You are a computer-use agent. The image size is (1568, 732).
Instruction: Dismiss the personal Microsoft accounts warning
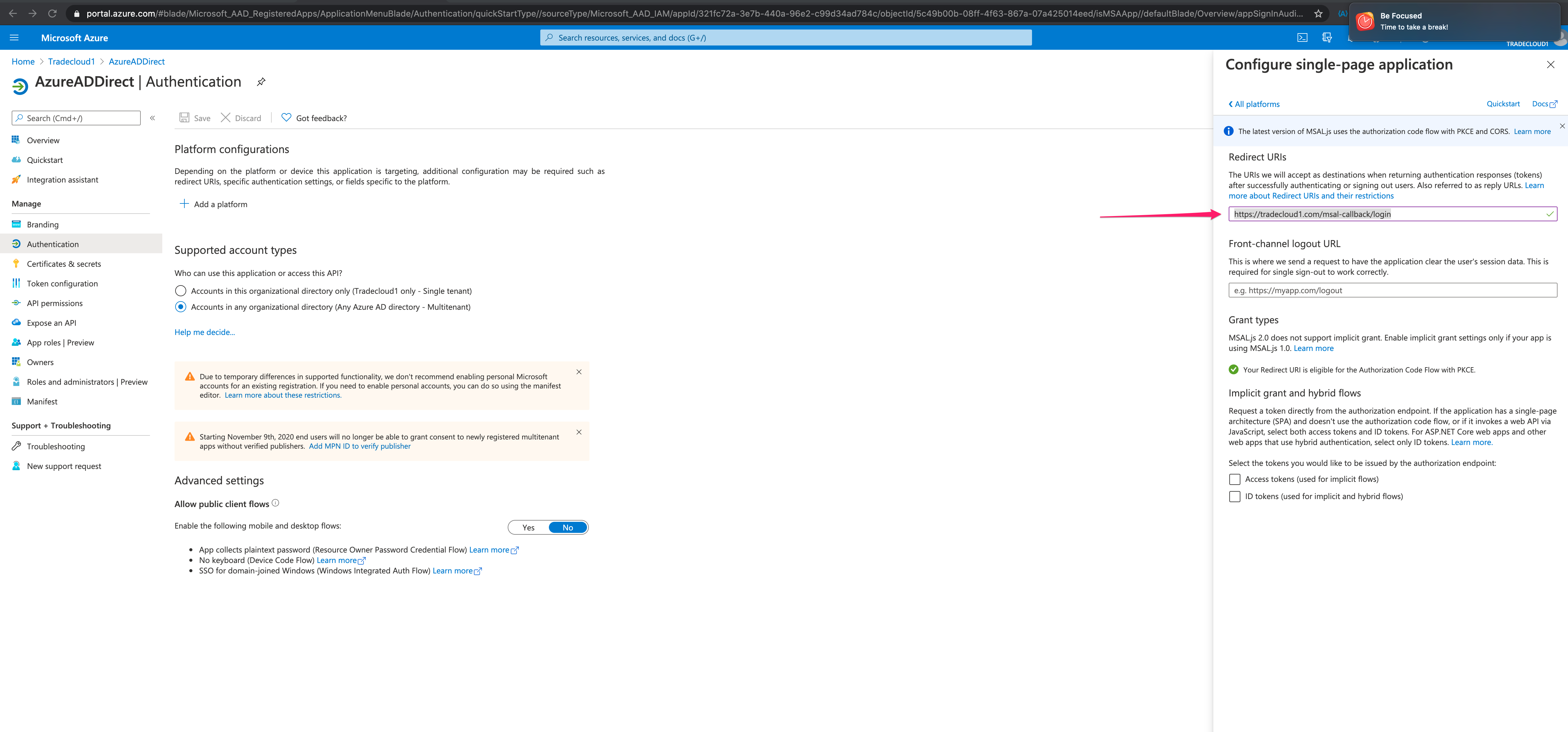click(579, 372)
